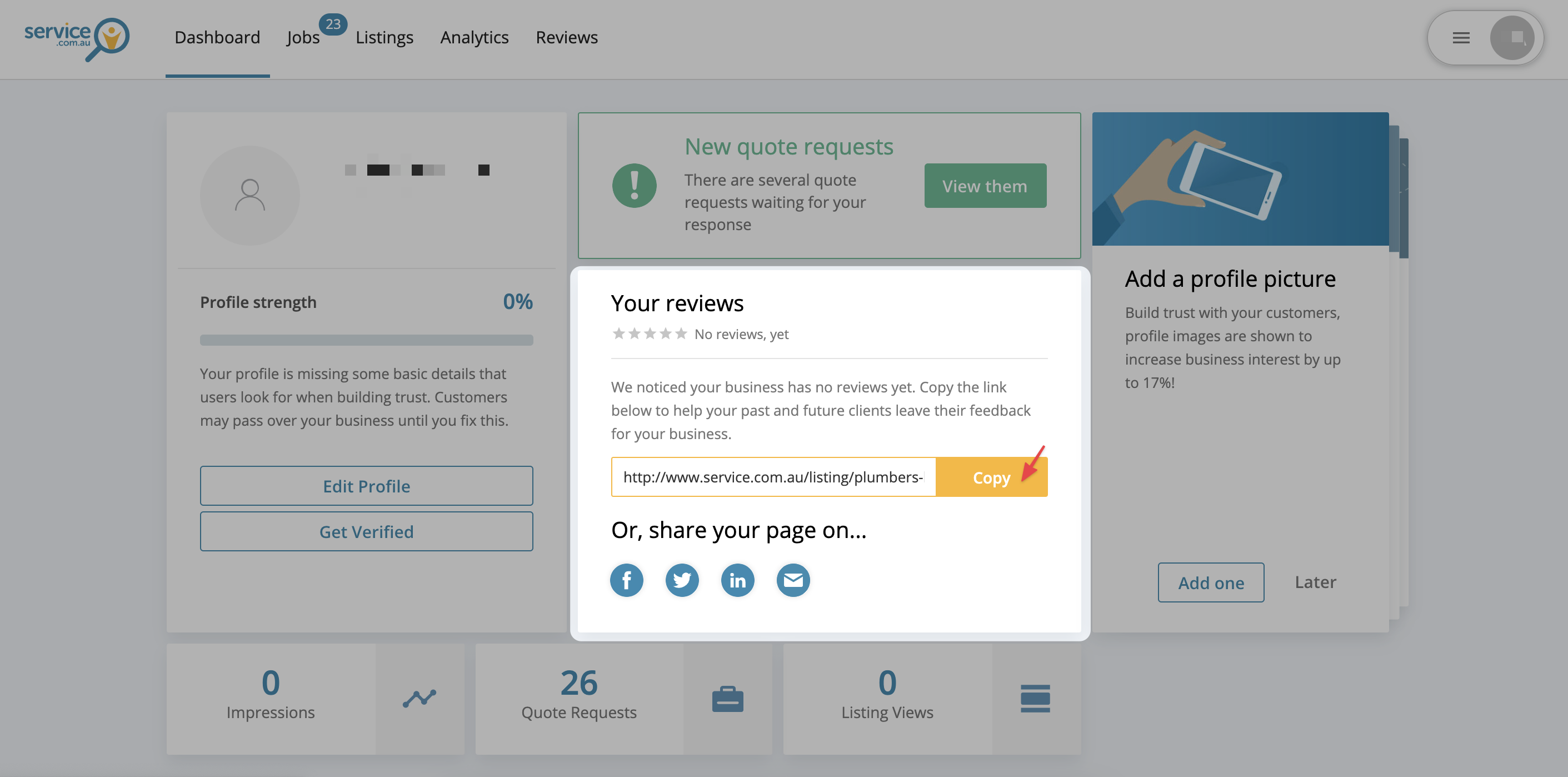1568x777 pixels.
Task: Go to the Listings tab
Action: 384,38
